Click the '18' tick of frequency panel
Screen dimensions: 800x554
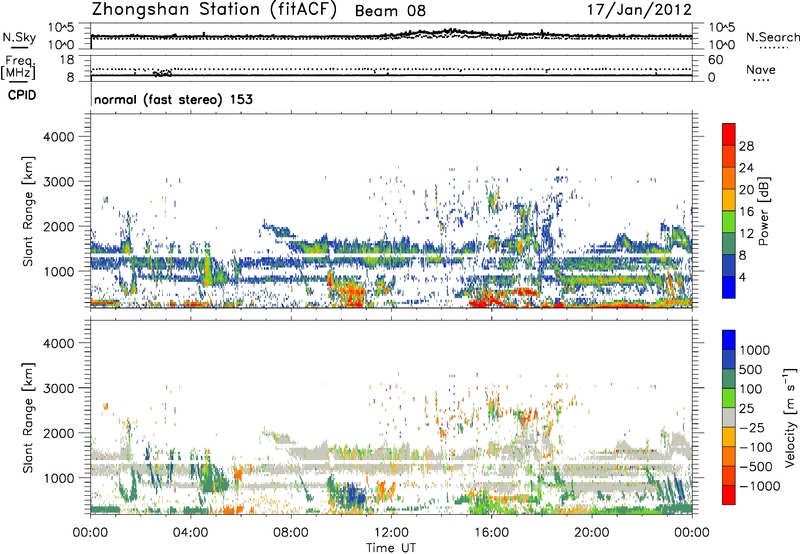point(67,60)
